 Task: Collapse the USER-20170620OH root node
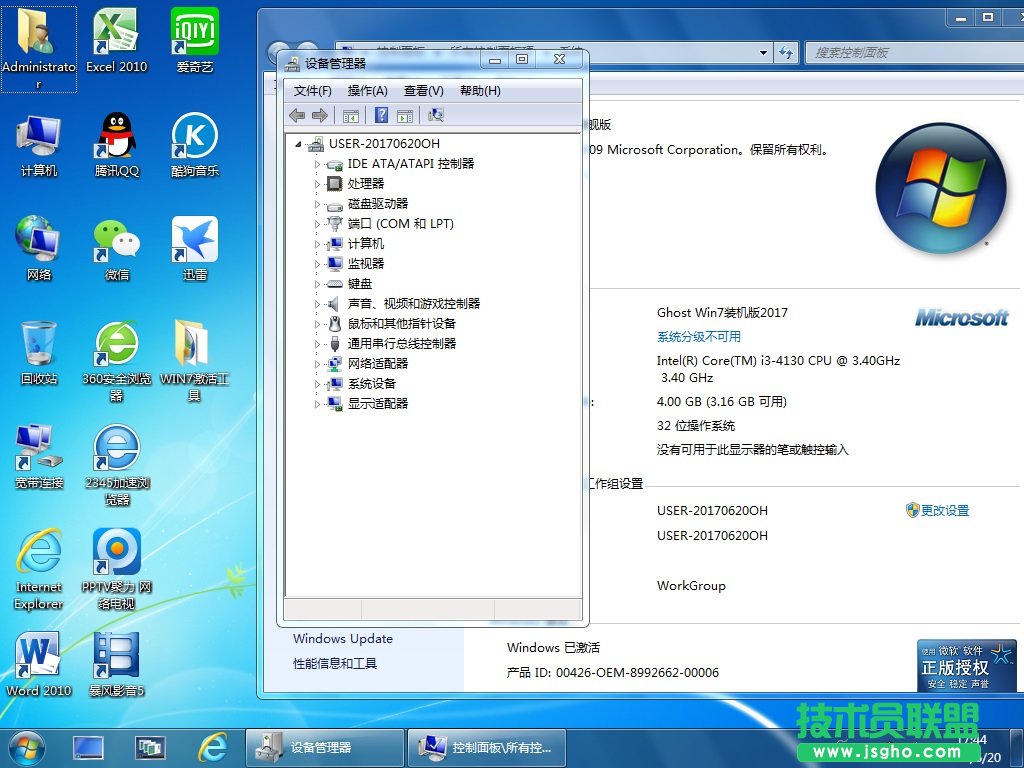click(299, 144)
